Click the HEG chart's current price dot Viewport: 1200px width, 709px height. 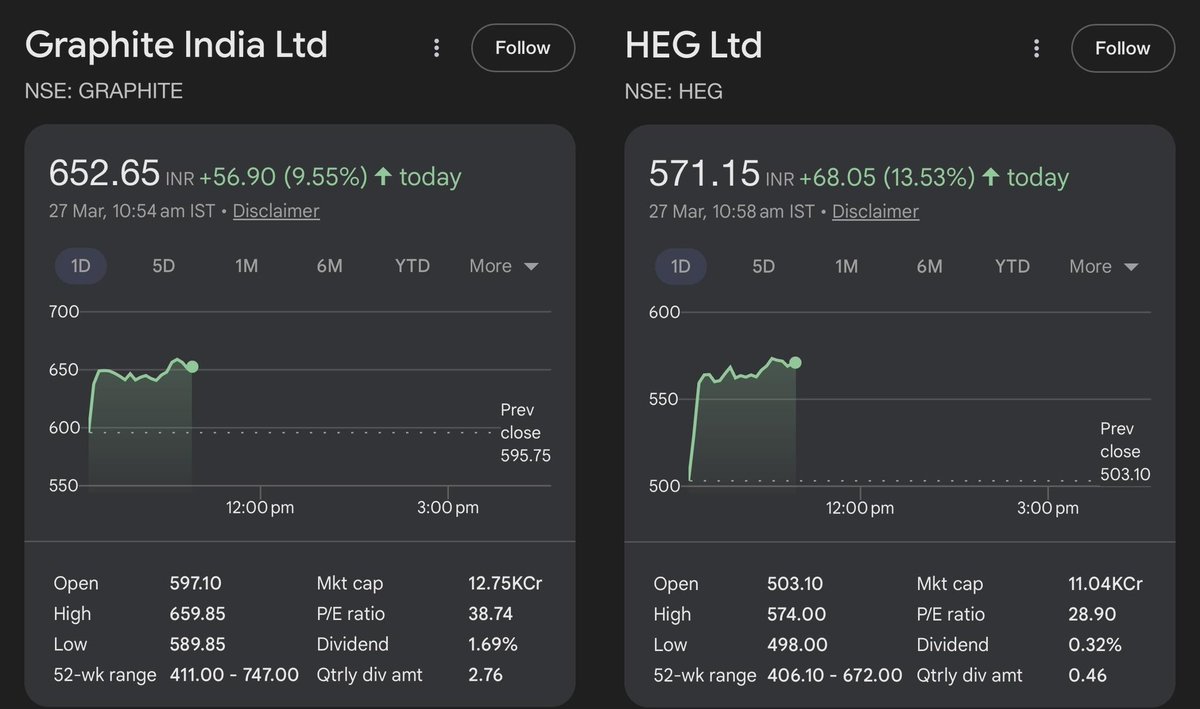coord(796,362)
